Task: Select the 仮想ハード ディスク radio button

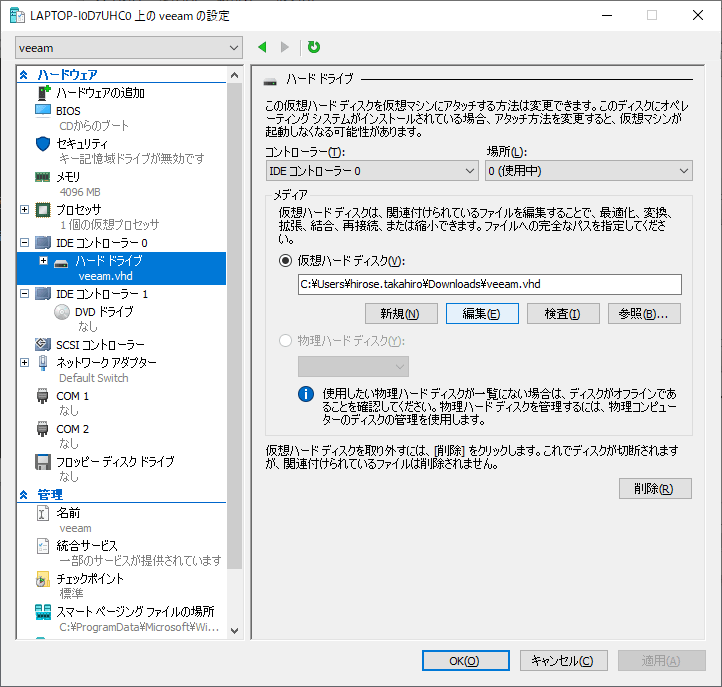Action: pos(285,261)
